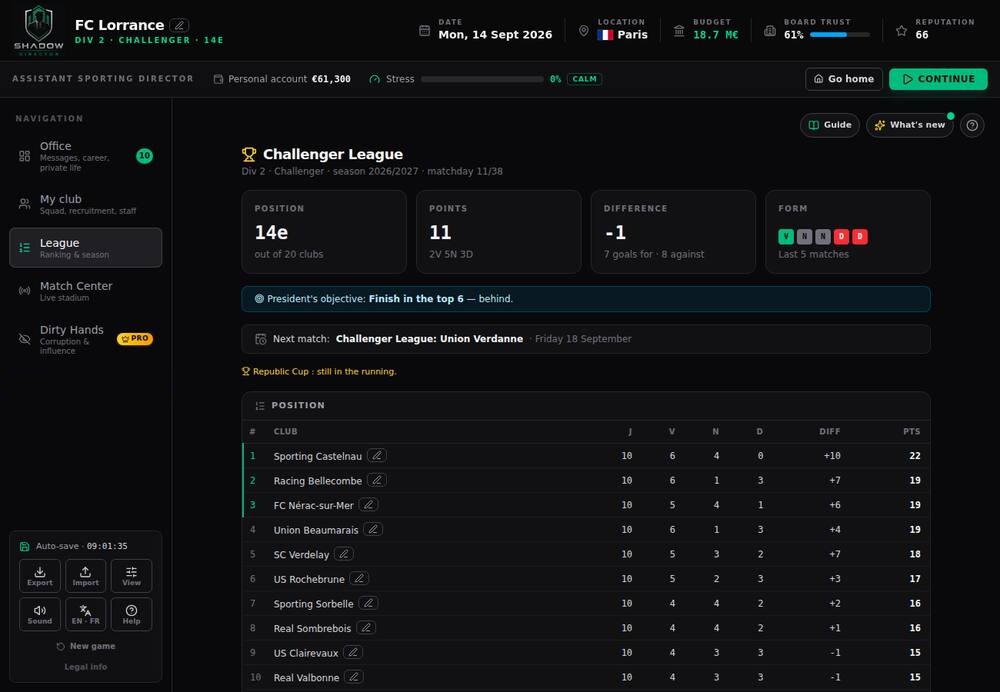
Task: Rename Sporting Castelnau with its pencil icon
Action: [x=377, y=455]
